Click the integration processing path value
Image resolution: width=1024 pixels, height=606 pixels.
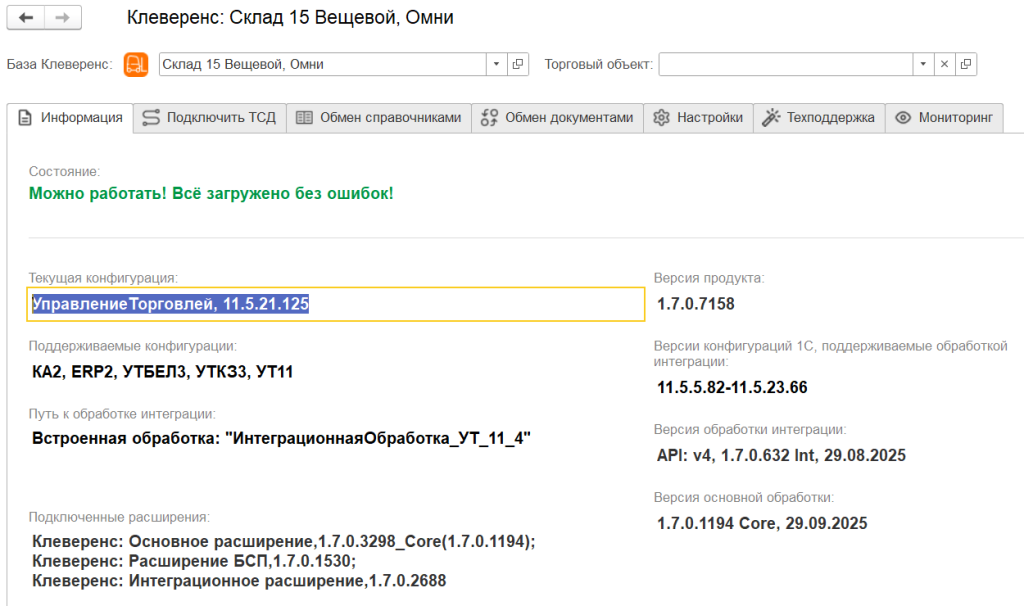pos(281,438)
